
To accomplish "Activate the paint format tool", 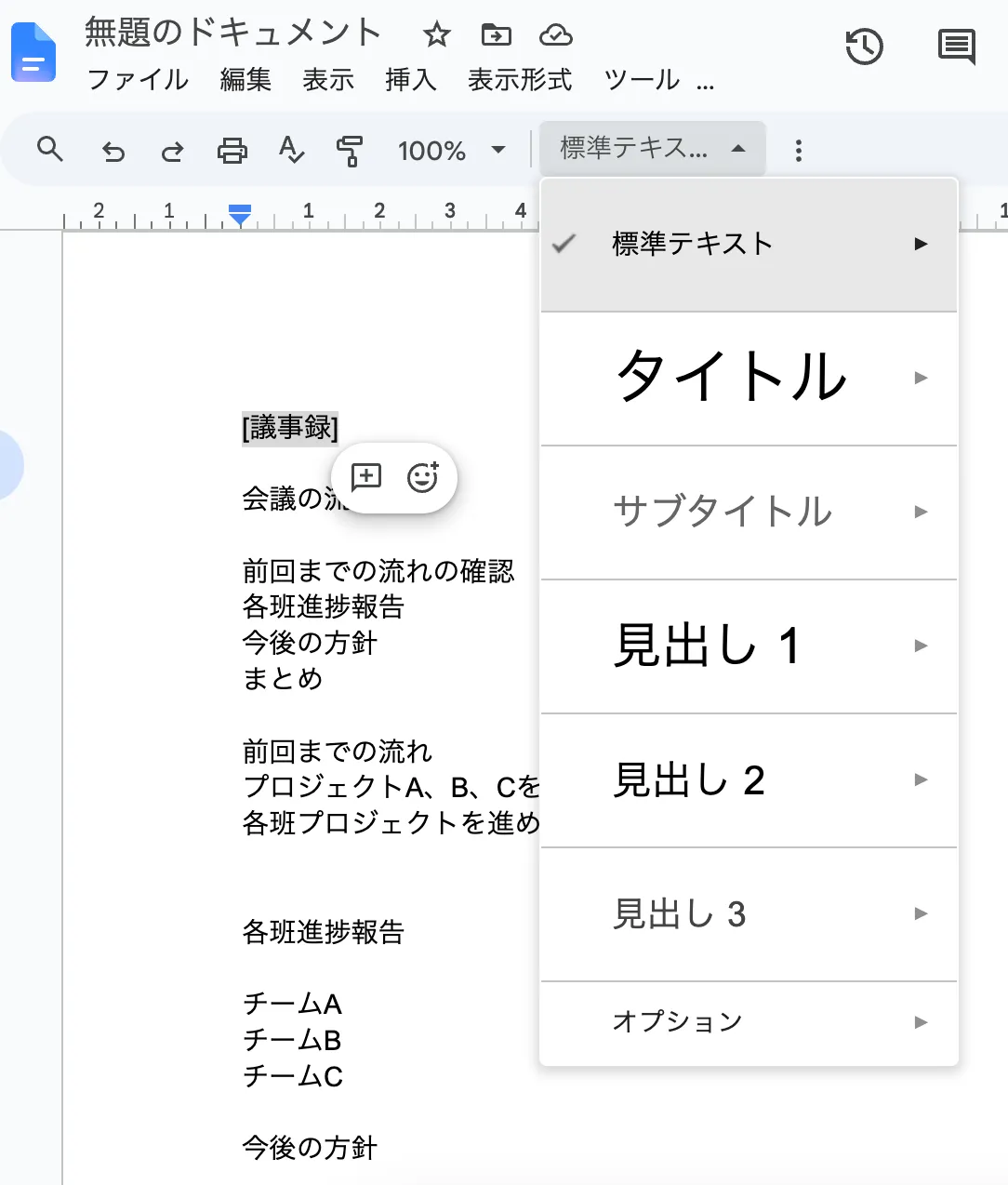I will click(350, 151).
